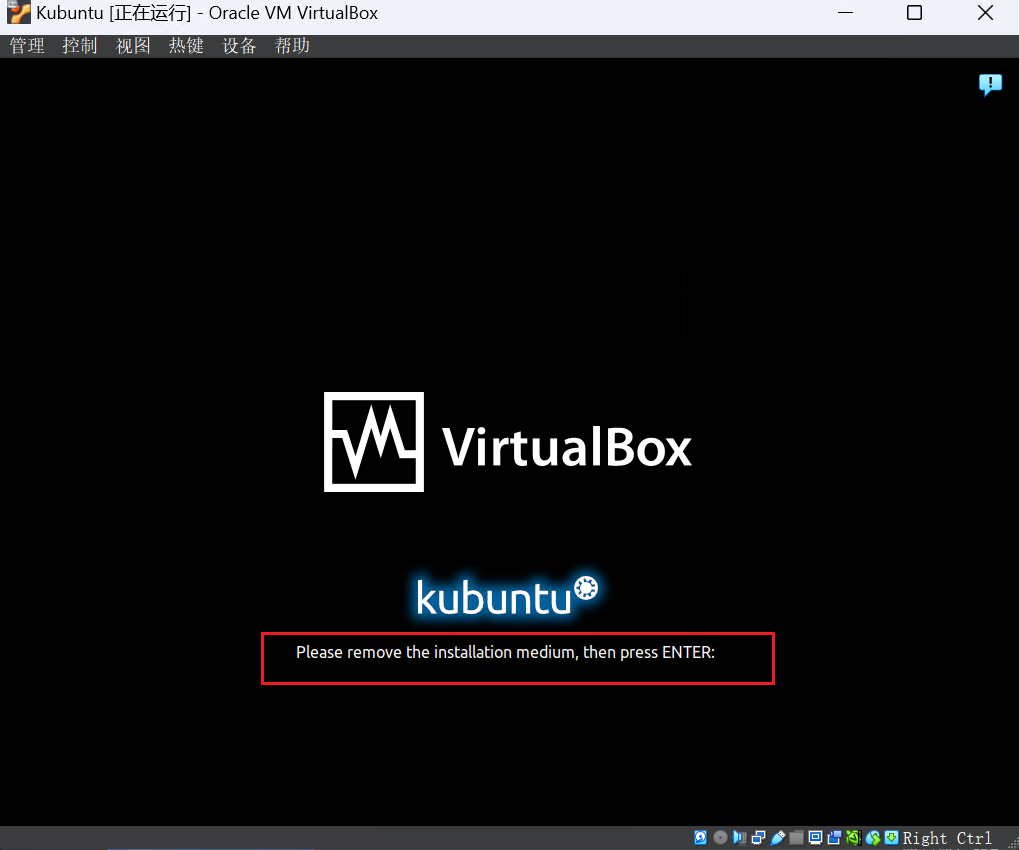Click the green CPU virtualization status icon
This screenshot has height=850, width=1019.
pyautogui.click(x=854, y=838)
